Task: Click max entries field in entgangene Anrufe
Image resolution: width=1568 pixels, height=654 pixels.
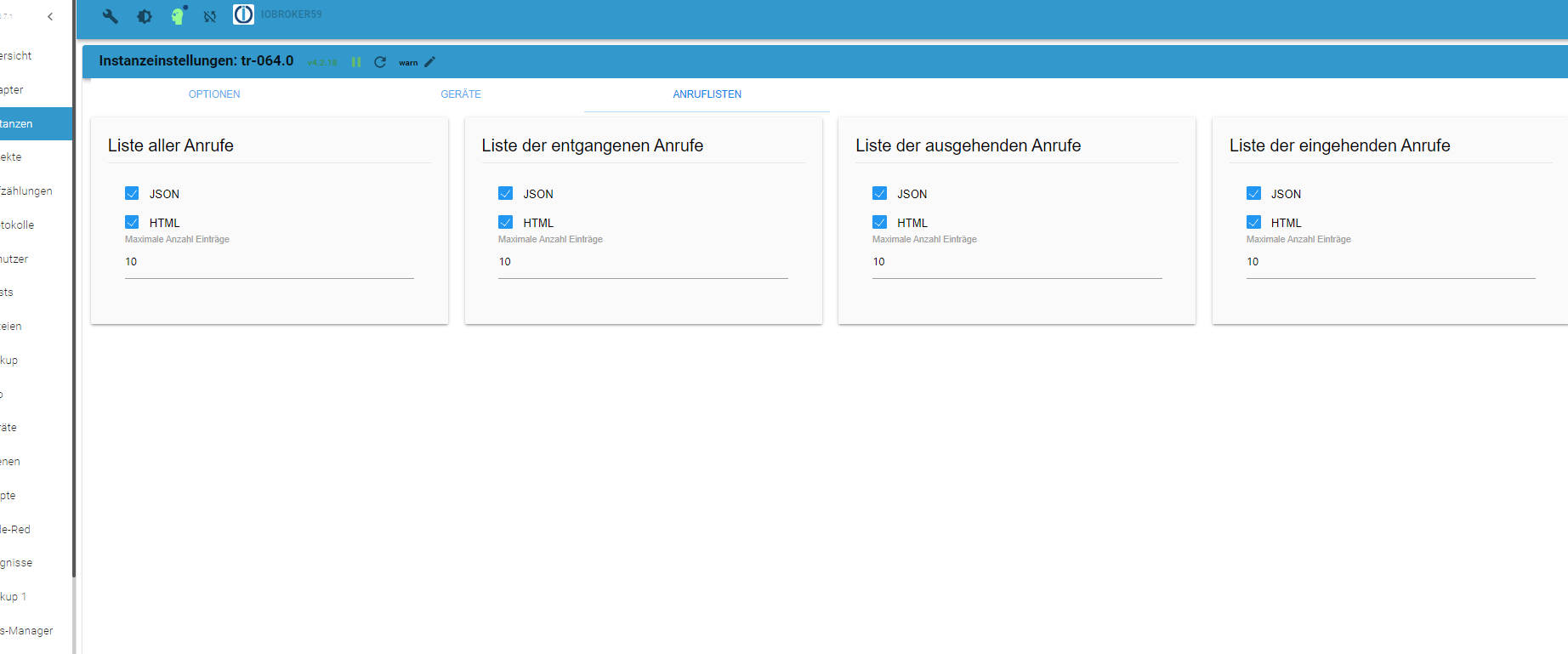Action: pyautogui.click(x=644, y=262)
